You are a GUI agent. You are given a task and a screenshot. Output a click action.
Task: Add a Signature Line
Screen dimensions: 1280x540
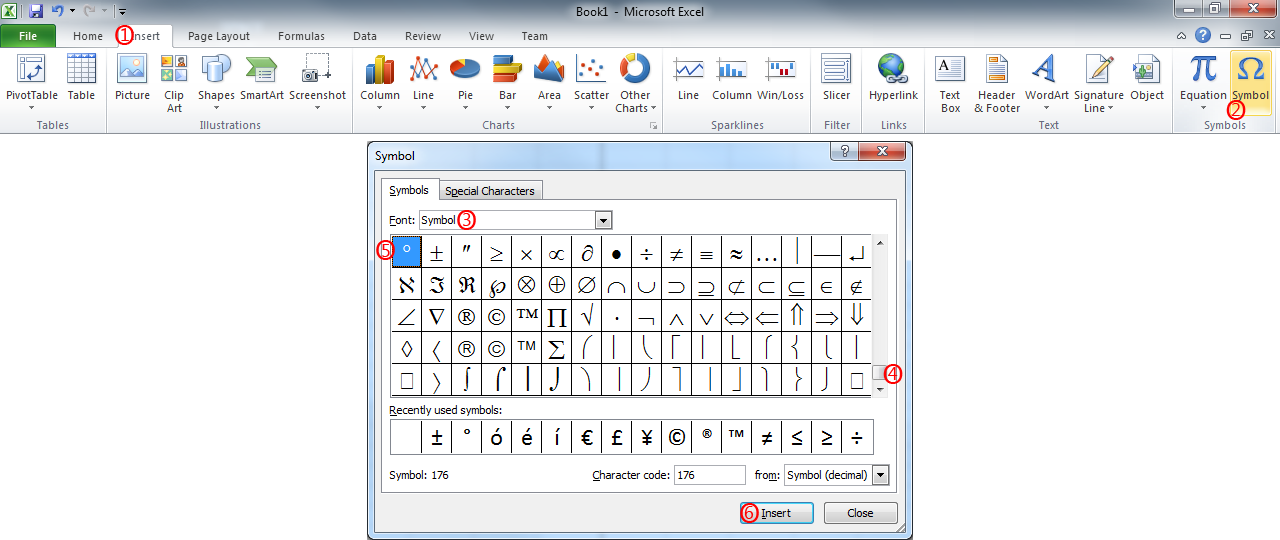pos(1099,84)
